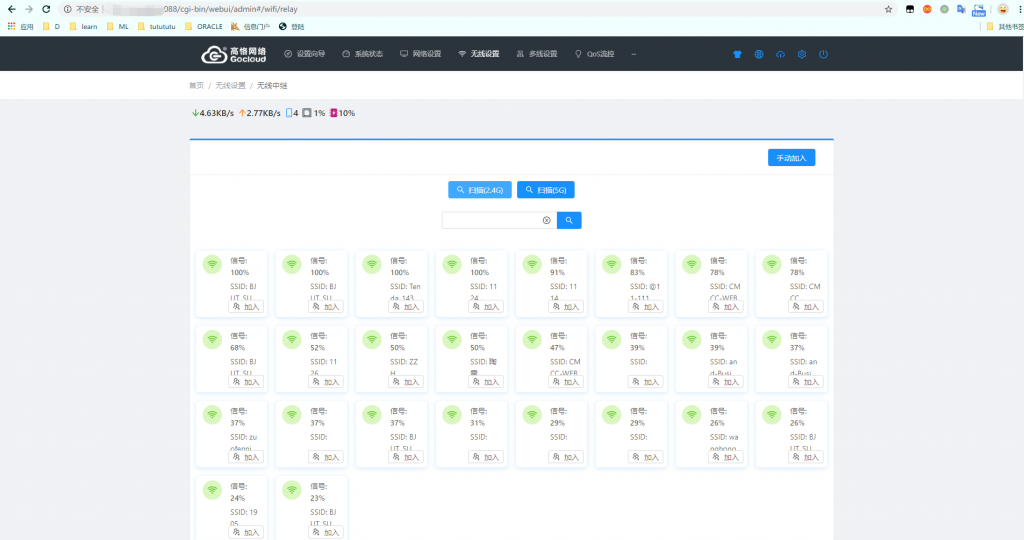Join the 68% signal BJUT network
Screen dimensions: 1024x540
246,382
